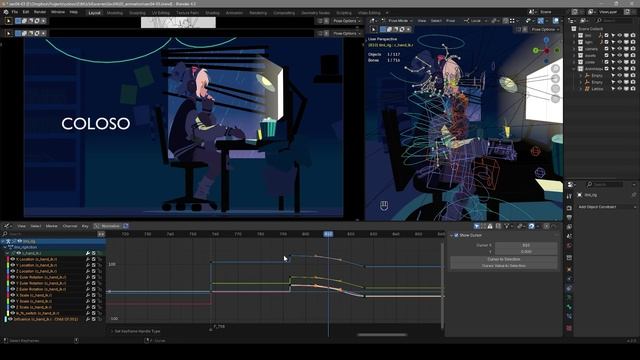Hide Y Euler Rotation curve with eye icon

click(12, 283)
